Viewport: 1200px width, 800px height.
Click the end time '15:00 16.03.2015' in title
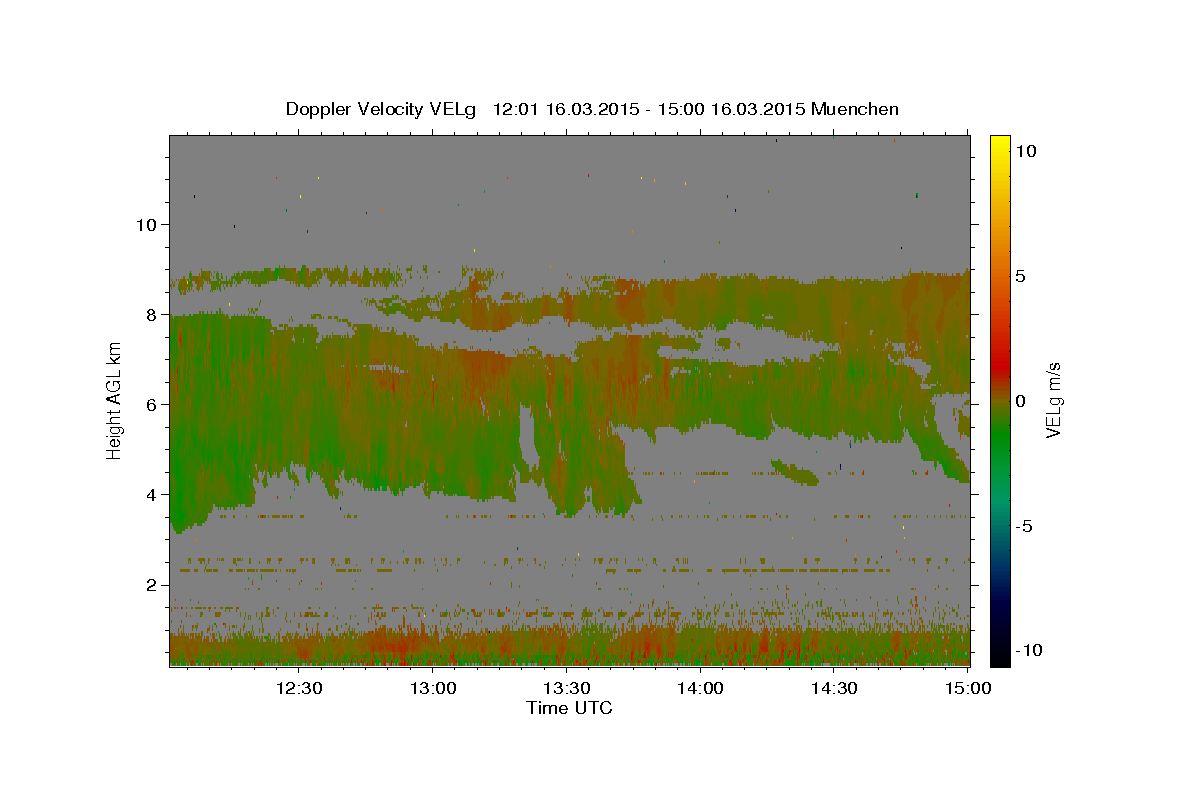(x=732, y=109)
